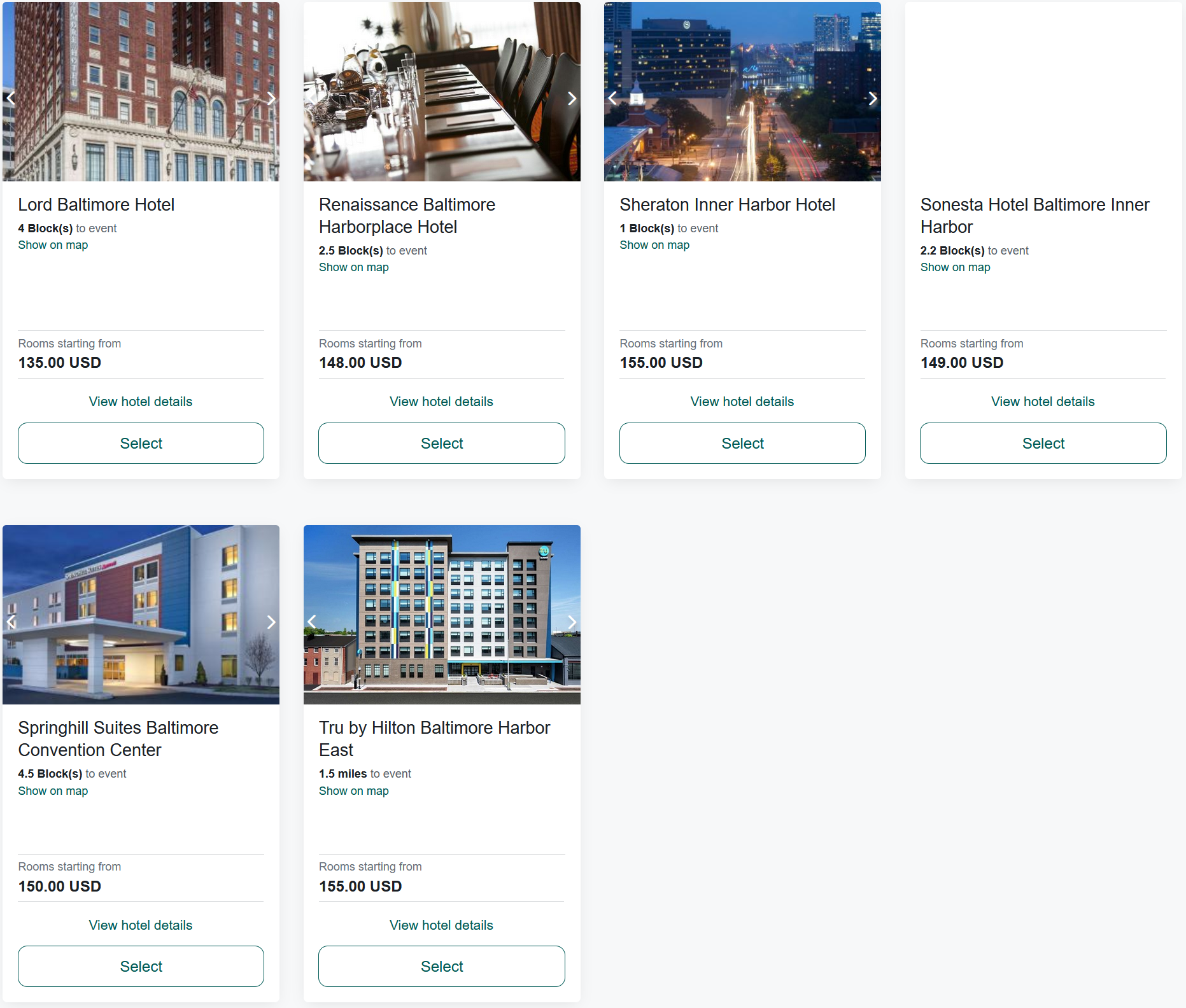
Task: View next Springhill Suites photo
Action: tap(271, 622)
